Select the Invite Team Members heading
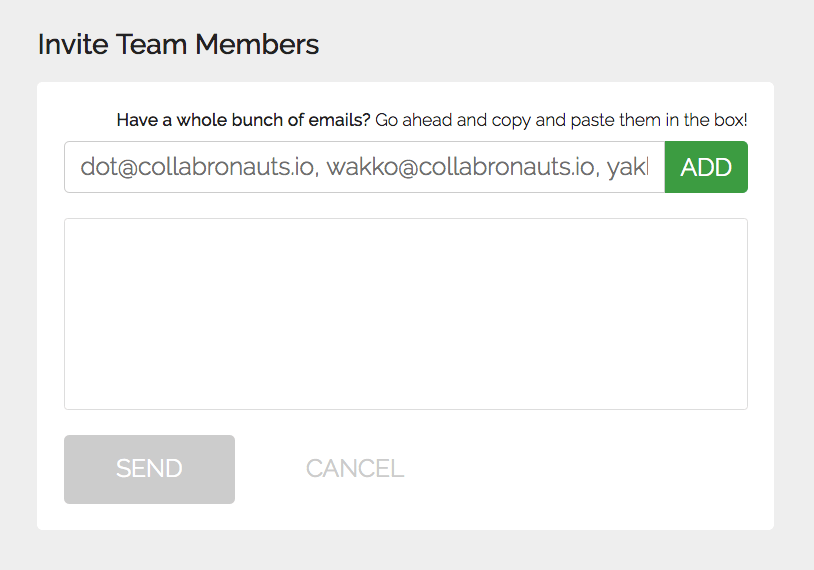This screenshot has height=570, width=814. tap(178, 44)
